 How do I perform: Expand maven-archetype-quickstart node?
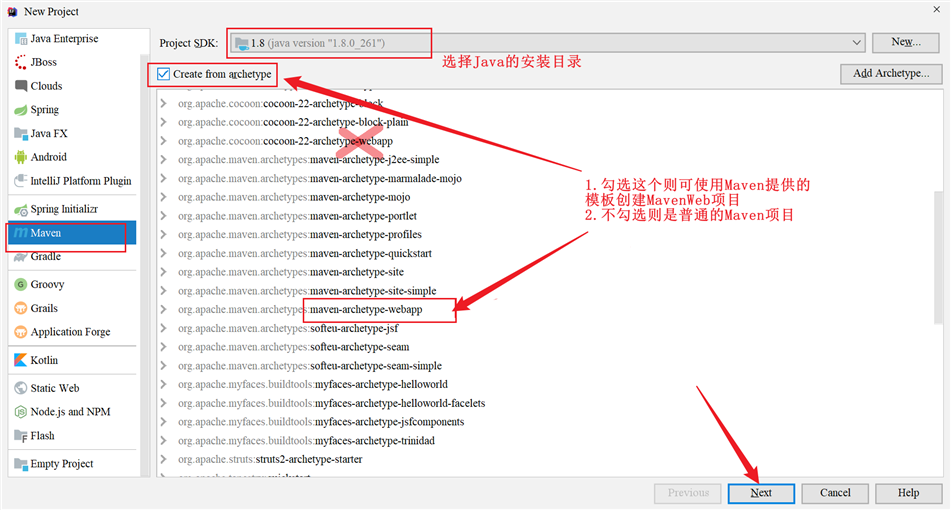coord(163,253)
